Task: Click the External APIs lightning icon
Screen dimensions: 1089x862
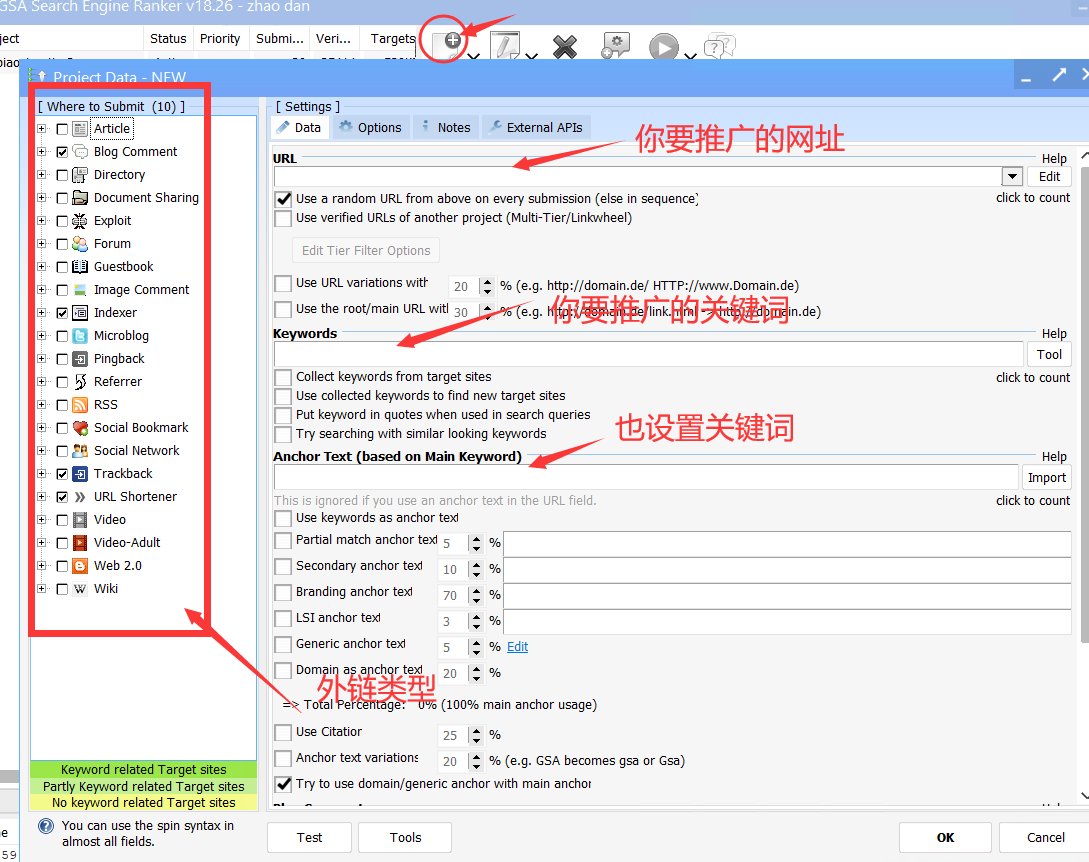Action: 493,127
